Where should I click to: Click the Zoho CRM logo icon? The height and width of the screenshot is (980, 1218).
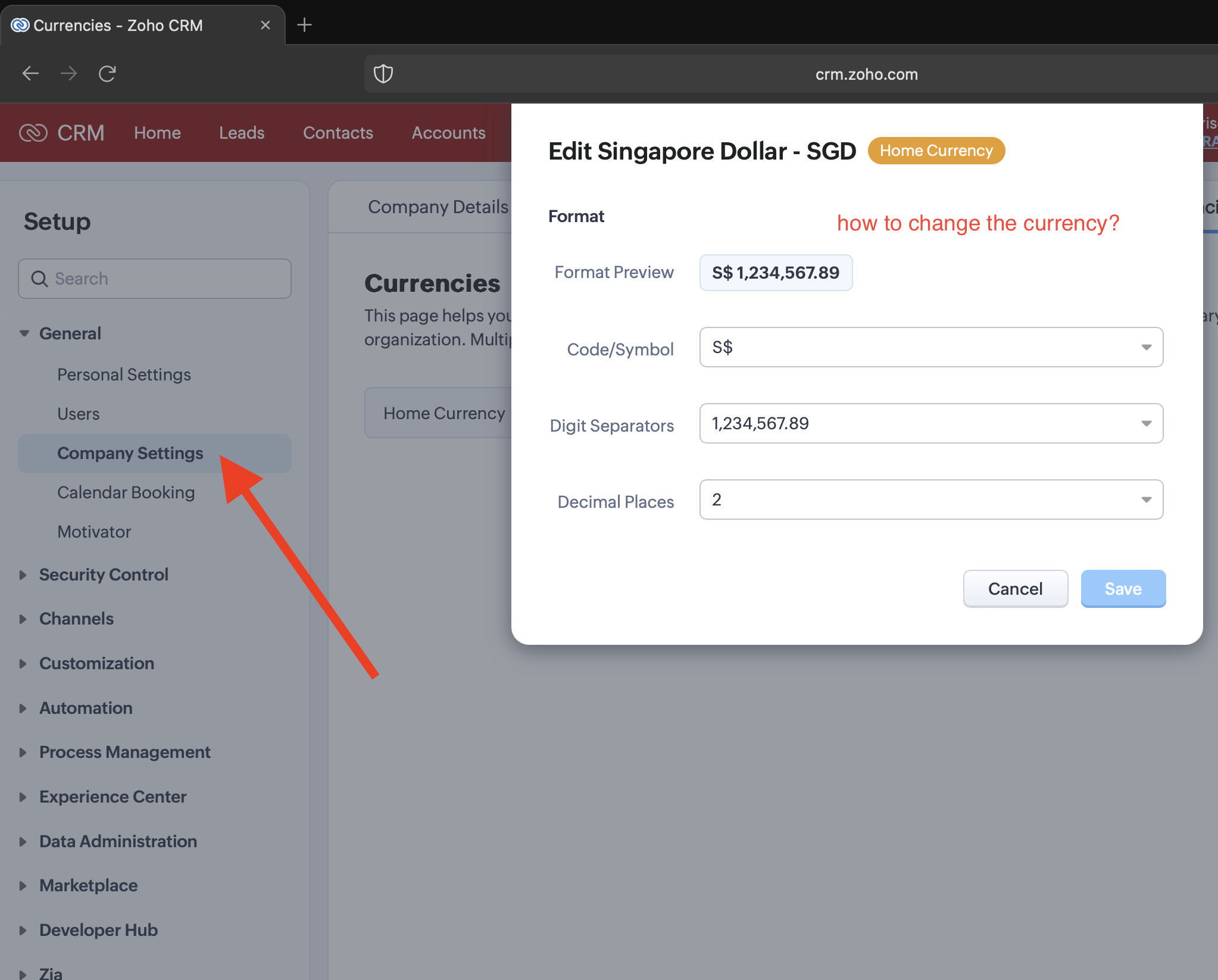pyautogui.click(x=33, y=133)
